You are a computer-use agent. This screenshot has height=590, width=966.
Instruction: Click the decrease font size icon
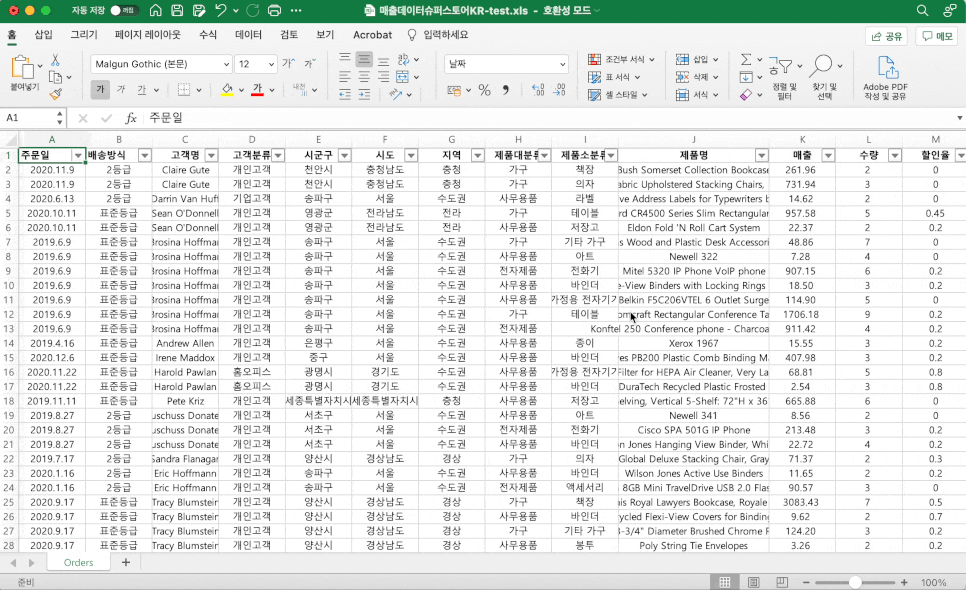(x=310, y=63)
